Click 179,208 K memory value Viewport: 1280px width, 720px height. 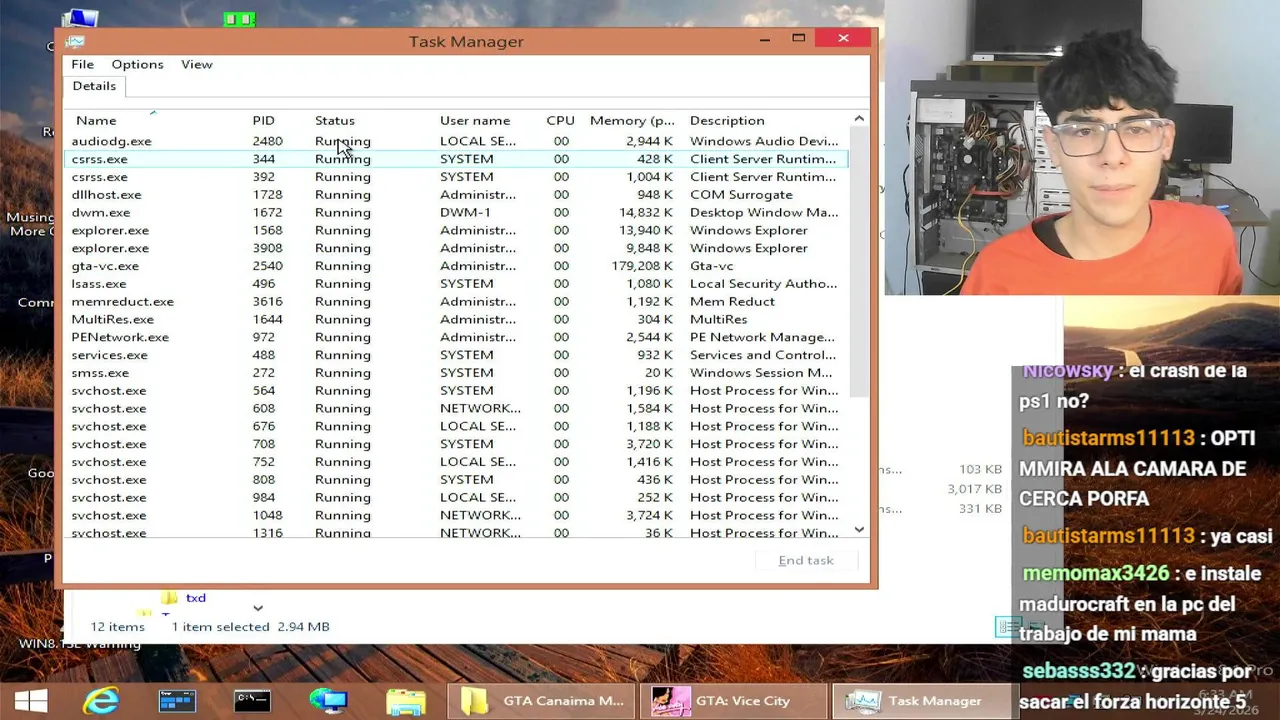click(641, 266)
